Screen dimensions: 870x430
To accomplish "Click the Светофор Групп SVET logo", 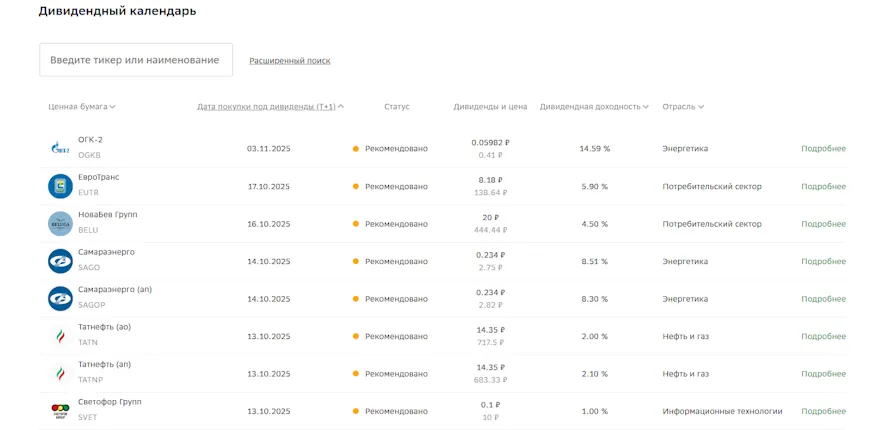I will [60, 411].
